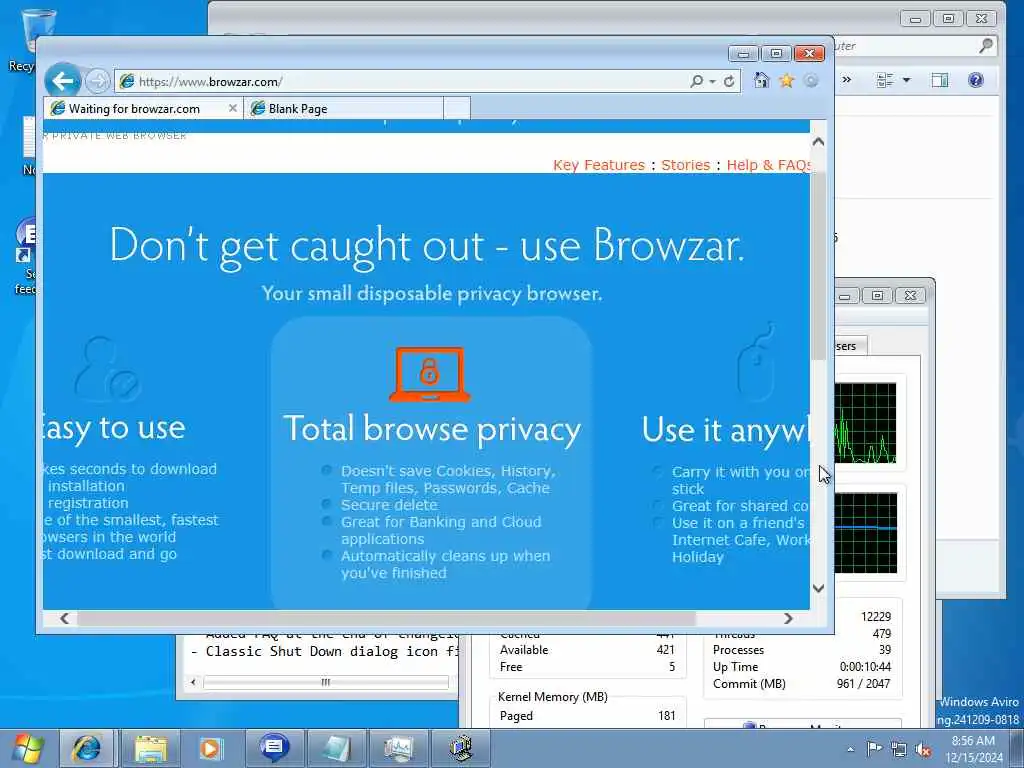The width and height of the screenshot is (1024, 768).
Task: Click the CPU usage history graph in Task Manager
Action: pos(865,423)
